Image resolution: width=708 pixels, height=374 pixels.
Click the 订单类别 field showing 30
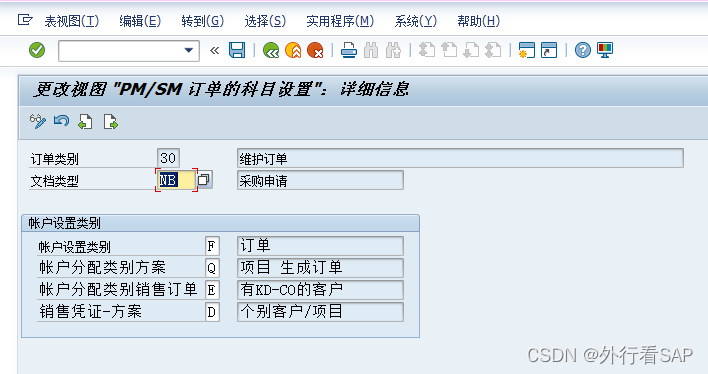(168, 158)
